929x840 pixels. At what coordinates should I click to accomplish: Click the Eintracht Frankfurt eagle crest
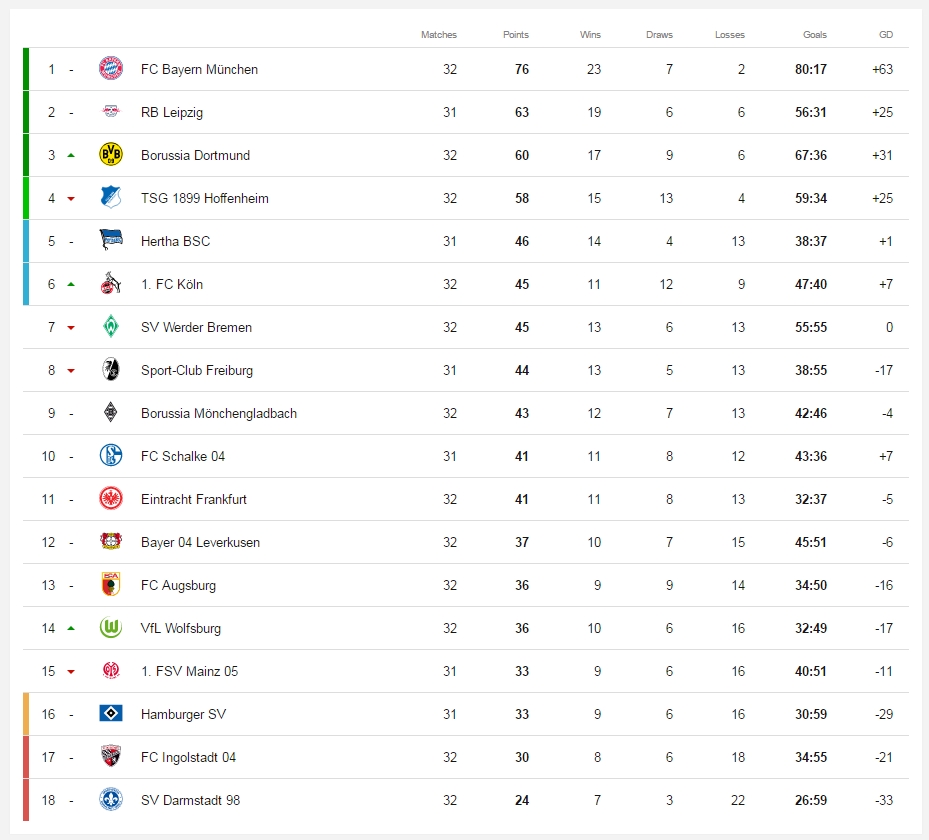111,499
